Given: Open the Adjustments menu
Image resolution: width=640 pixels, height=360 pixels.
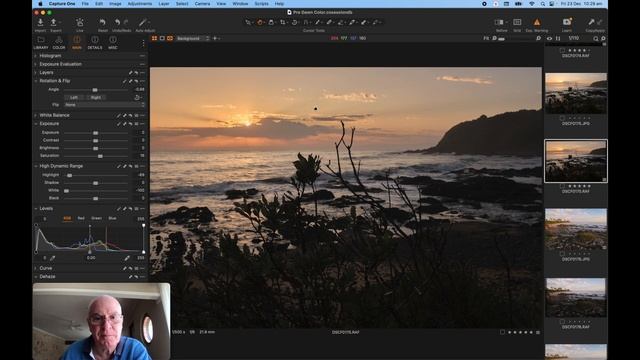Looking at the screenshot, I should coord(140,4).
